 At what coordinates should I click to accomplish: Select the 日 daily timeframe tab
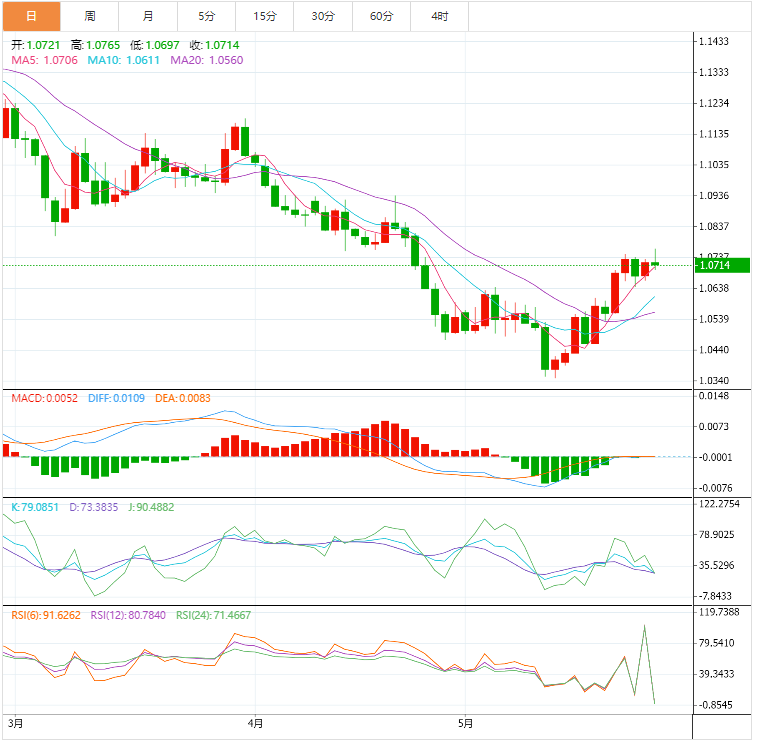31,16
